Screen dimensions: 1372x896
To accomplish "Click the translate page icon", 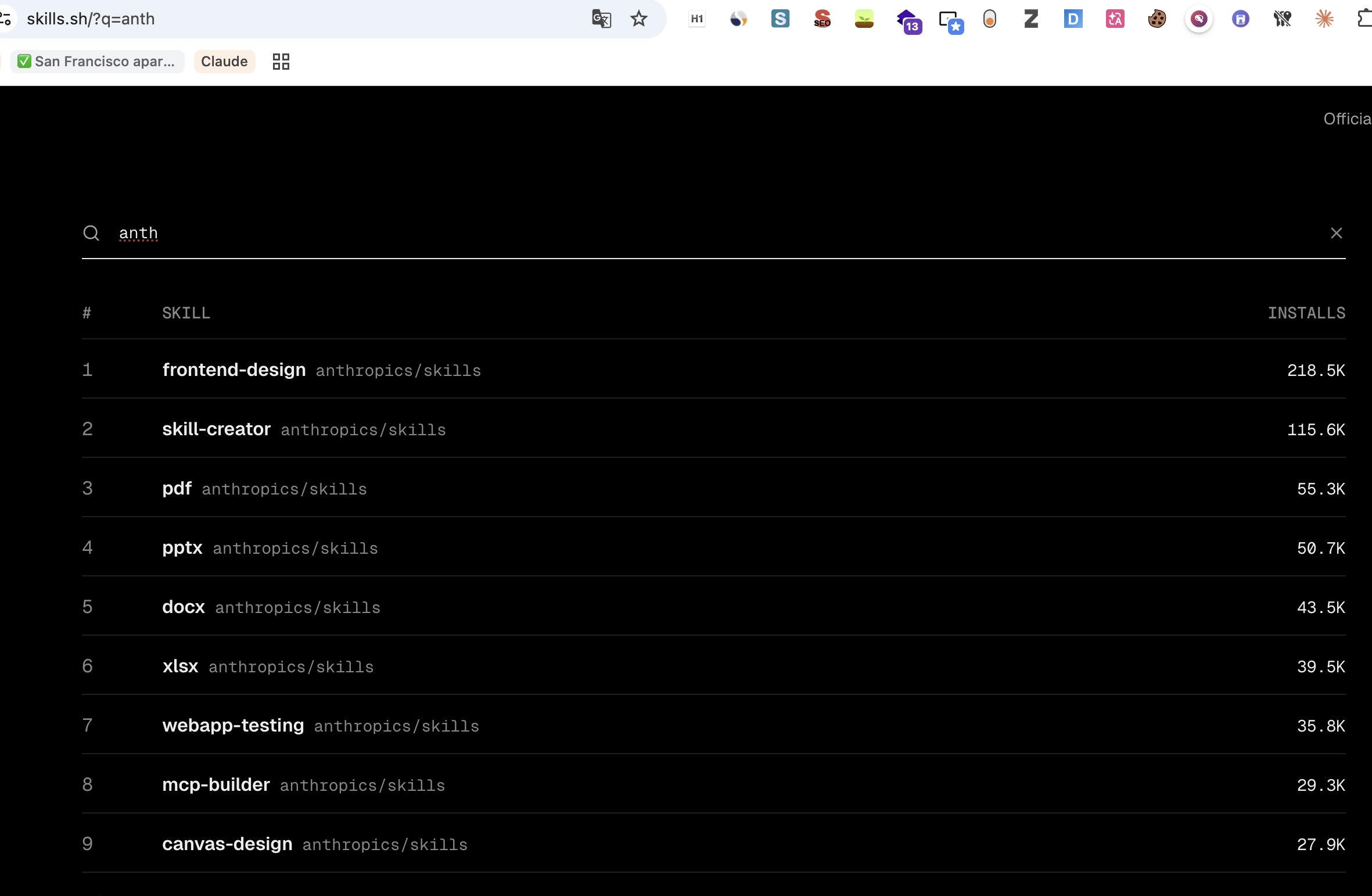I will [x=601, y=19].
